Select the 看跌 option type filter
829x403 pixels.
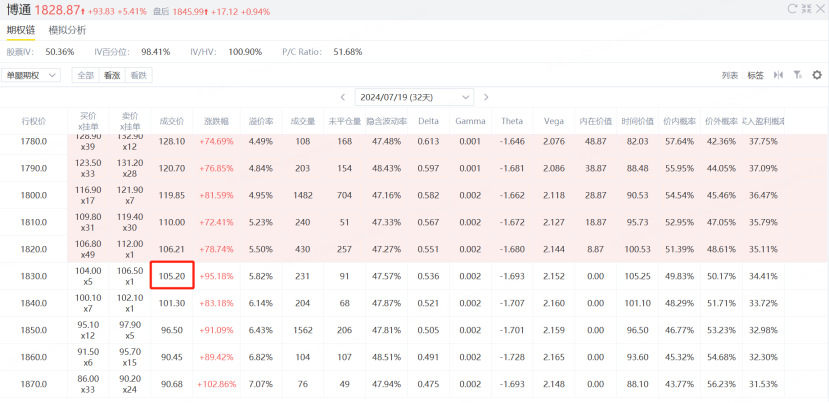(x=139, y=76)
